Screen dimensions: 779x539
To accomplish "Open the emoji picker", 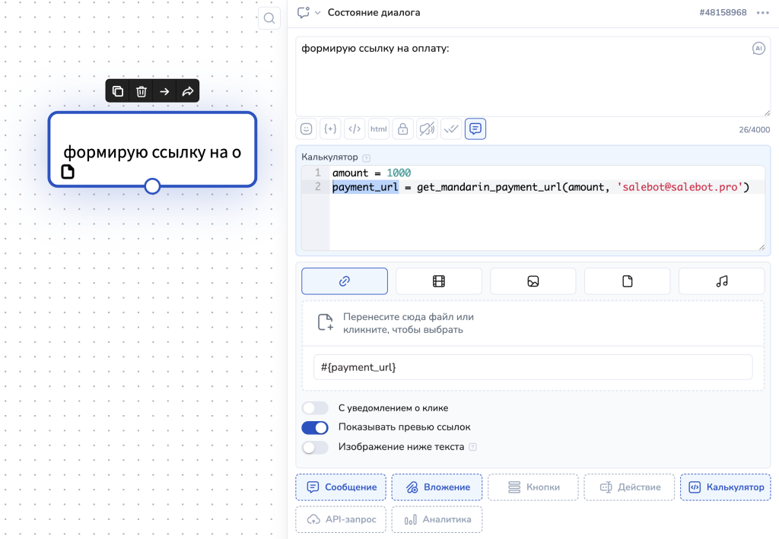I will 307,129.
